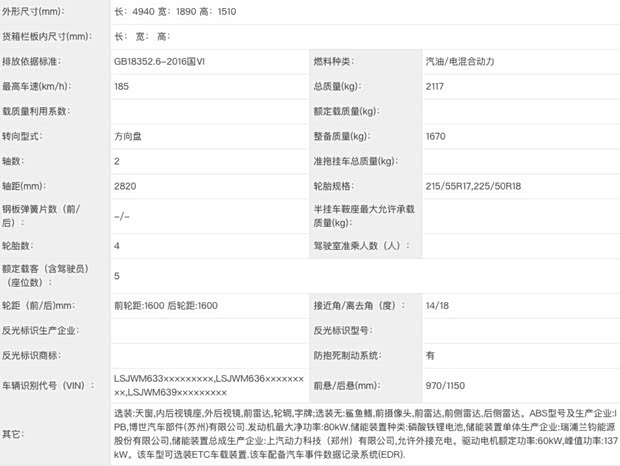Select the 总质量(kg) value 2117
This screenshot has height=466, width=620.
click(x=436, y=86)
